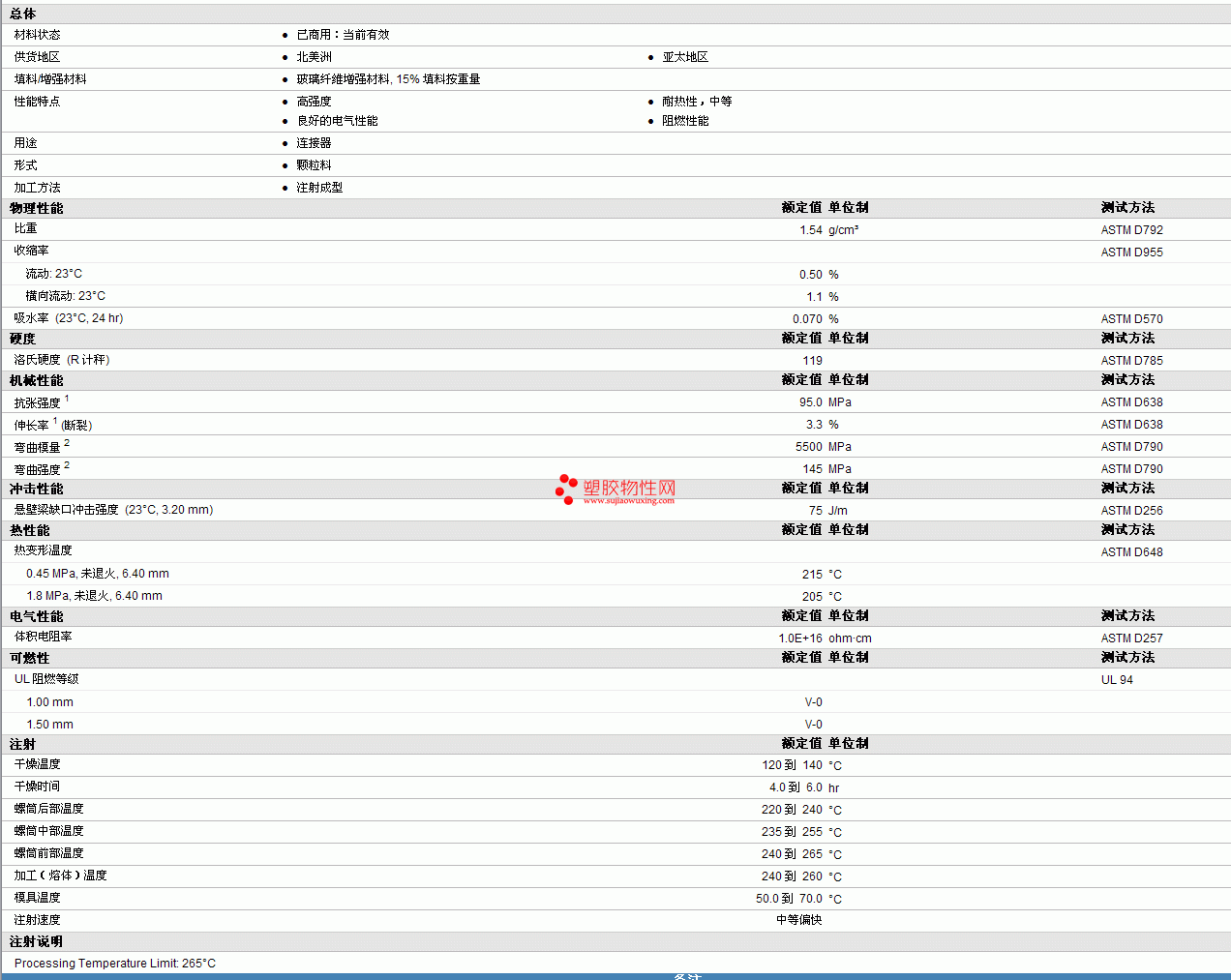
Task: Click the ASTM D785 test method
Action: (x=1132, y=361)
